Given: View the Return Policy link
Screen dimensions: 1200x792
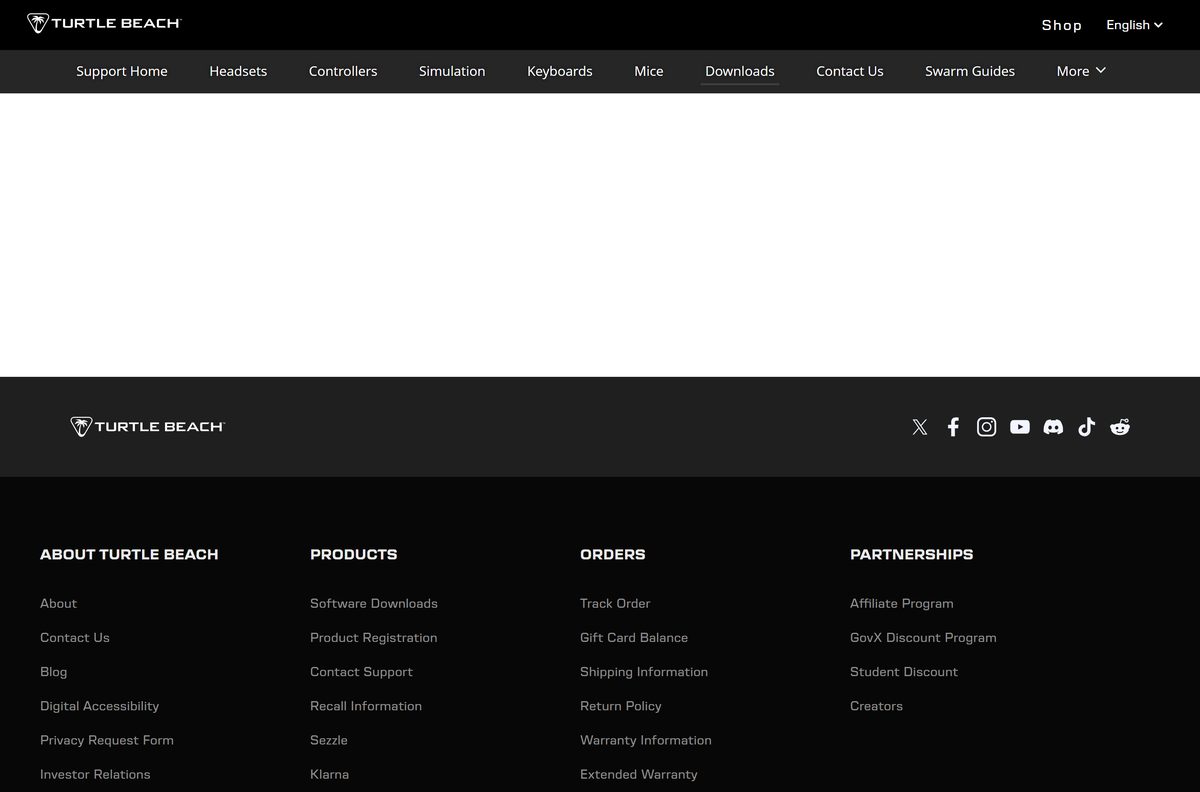Looking at the screenshot, I should tap(621, 706).
